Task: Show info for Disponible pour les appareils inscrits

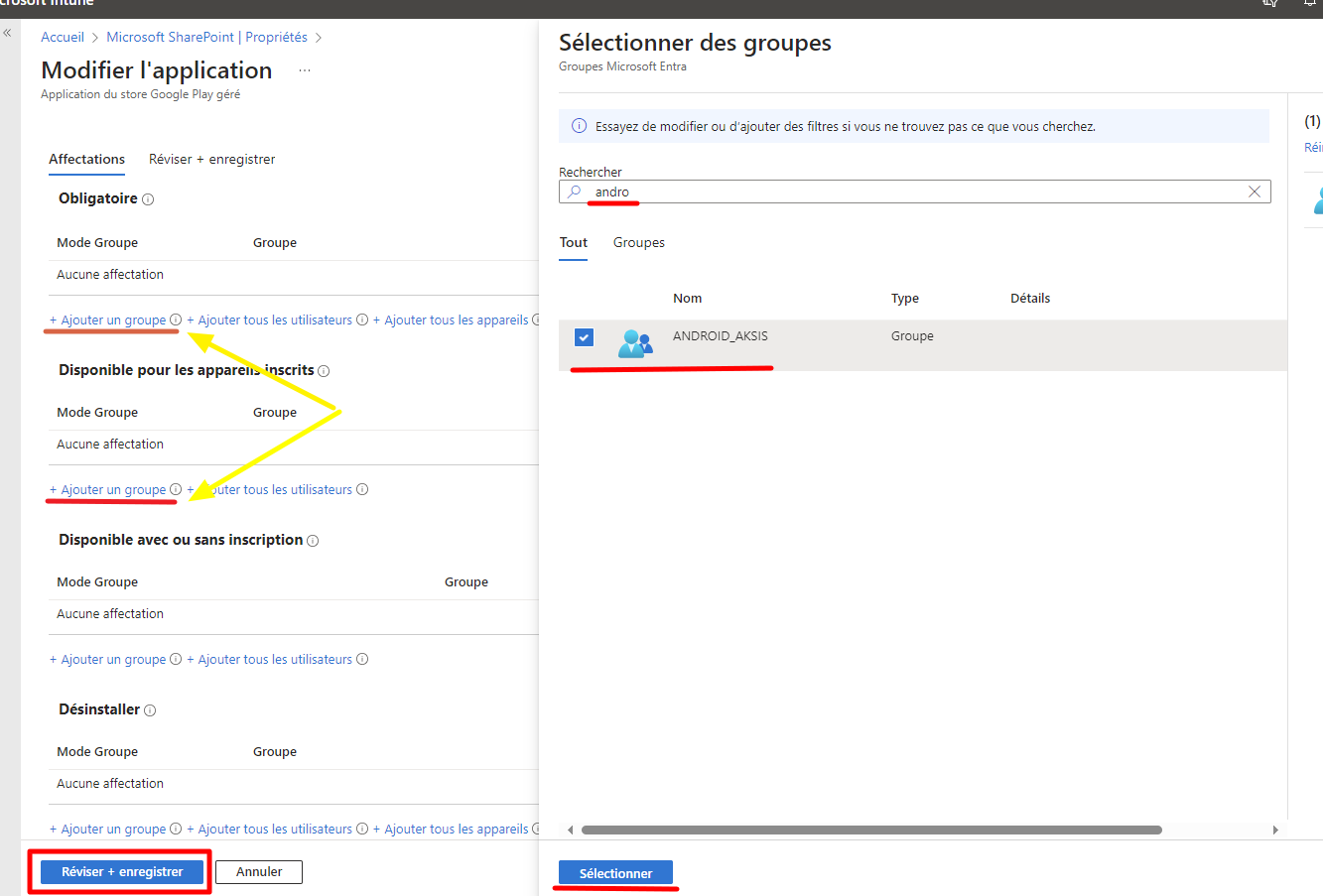Action: [x=324, y=371]
